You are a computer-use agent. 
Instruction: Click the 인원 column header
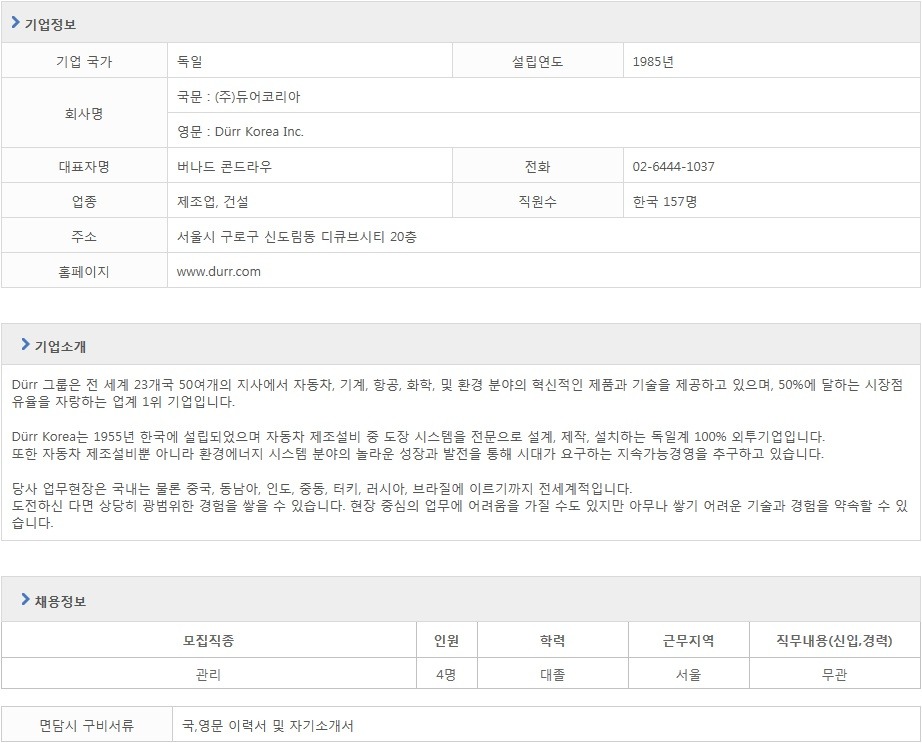pos(447,640)
